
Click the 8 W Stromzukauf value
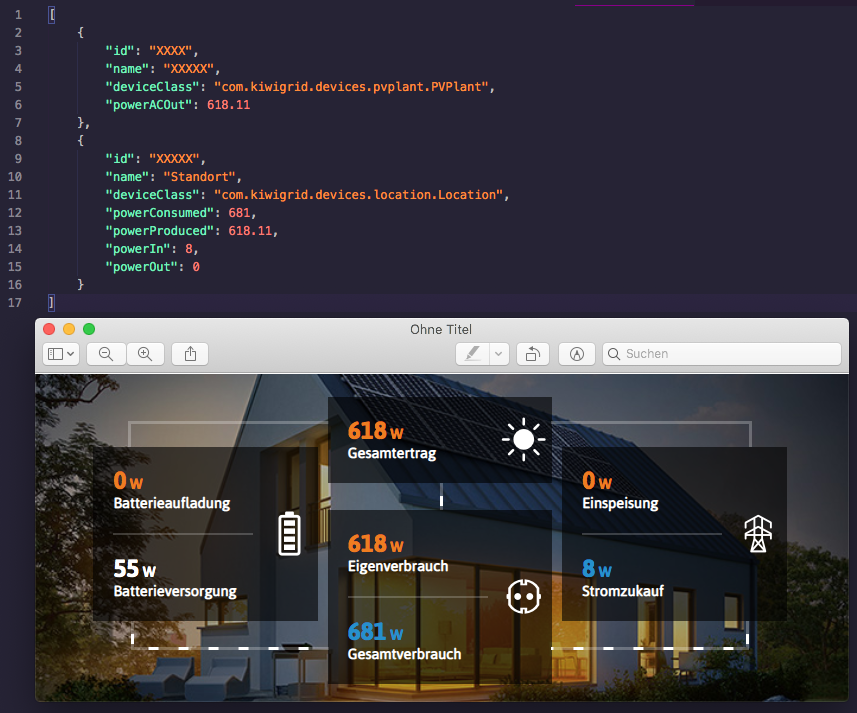pos(597,569)
